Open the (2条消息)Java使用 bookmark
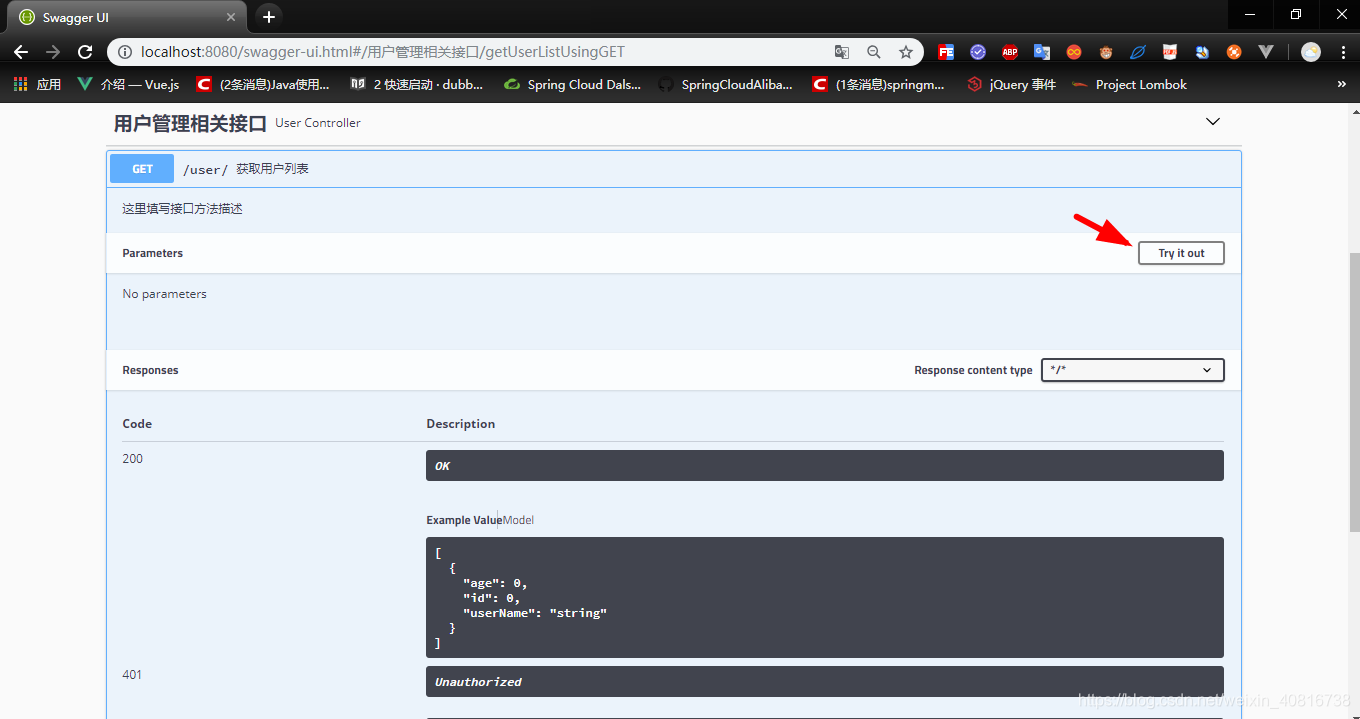 tap(263, 85)
